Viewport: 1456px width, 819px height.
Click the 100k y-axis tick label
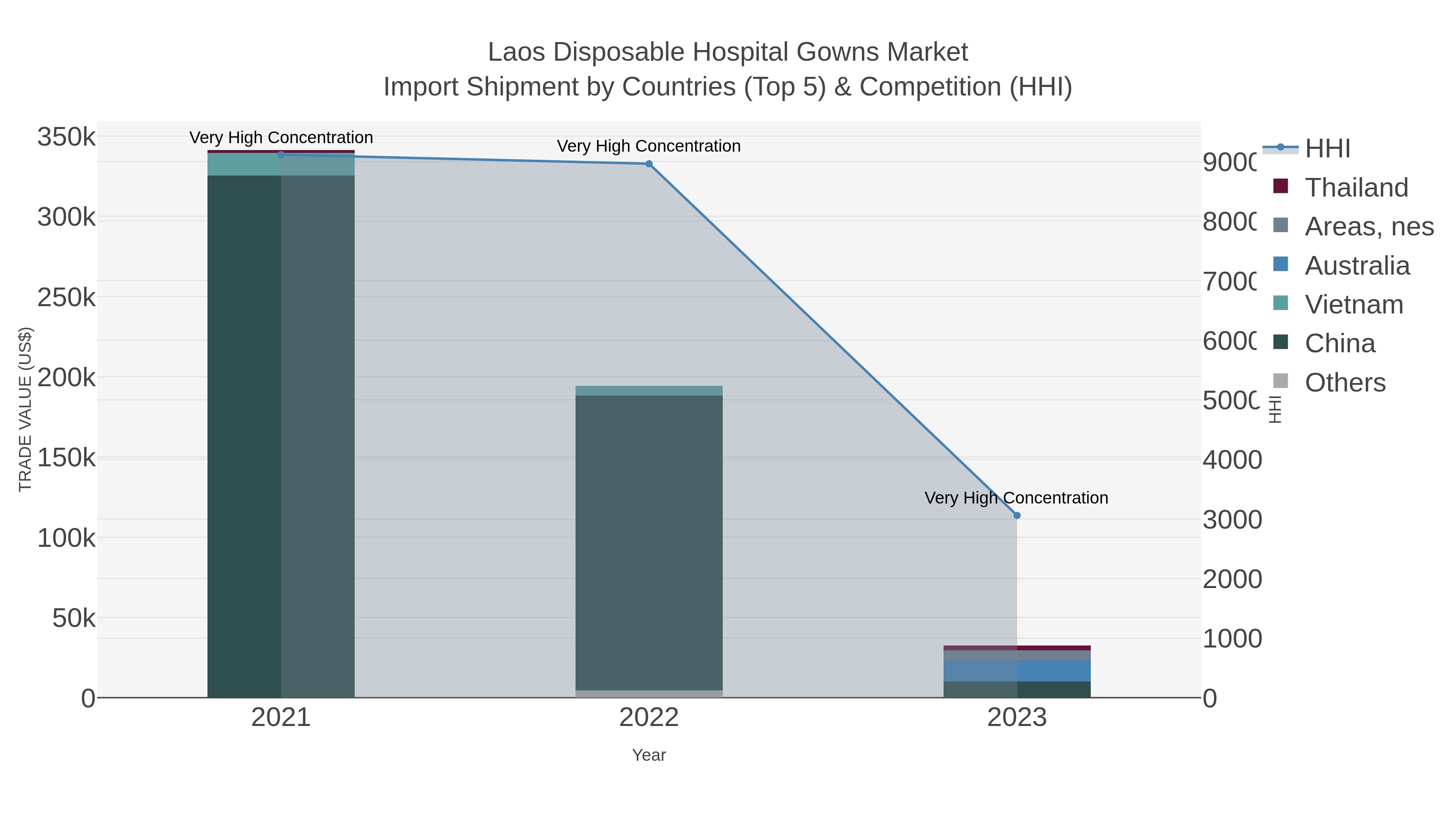coord(67,538)
